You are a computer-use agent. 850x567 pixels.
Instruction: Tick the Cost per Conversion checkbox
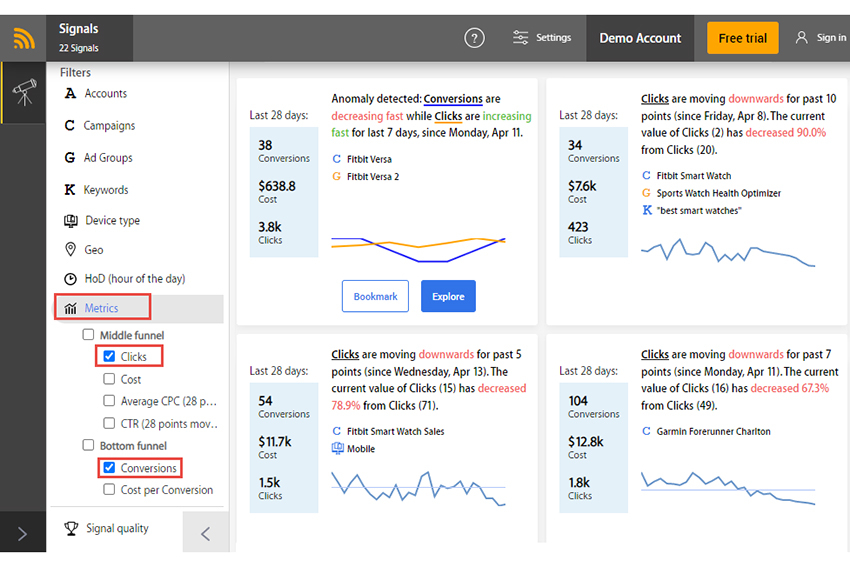click(110, 489)
